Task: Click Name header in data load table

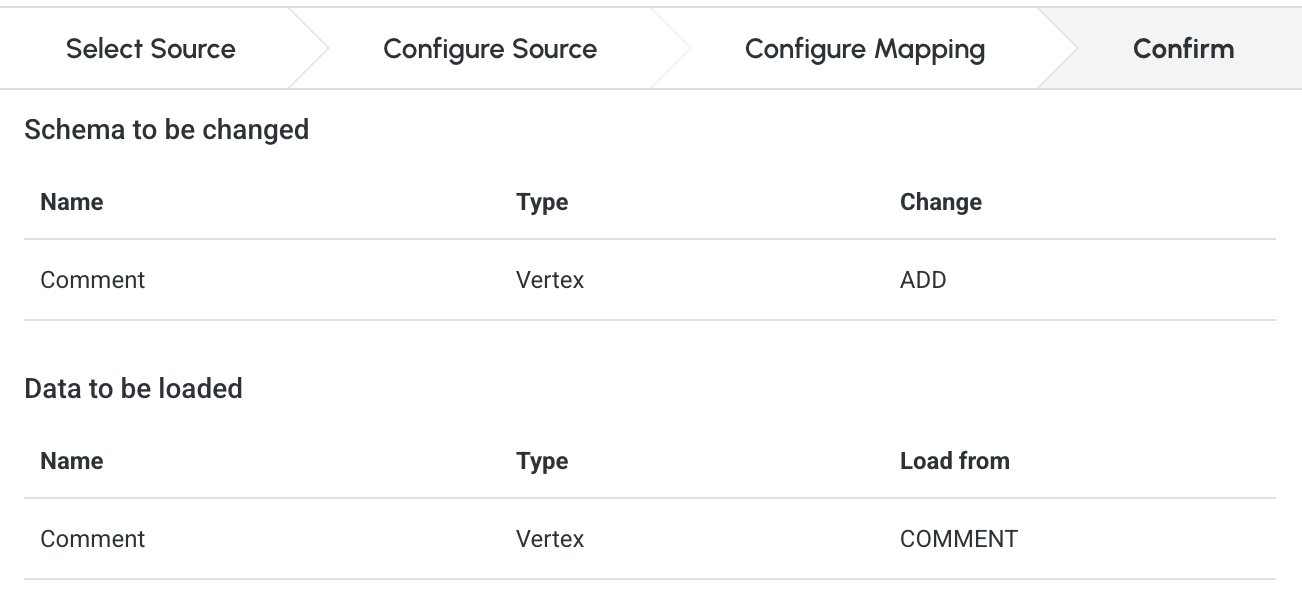Action: 72,461
